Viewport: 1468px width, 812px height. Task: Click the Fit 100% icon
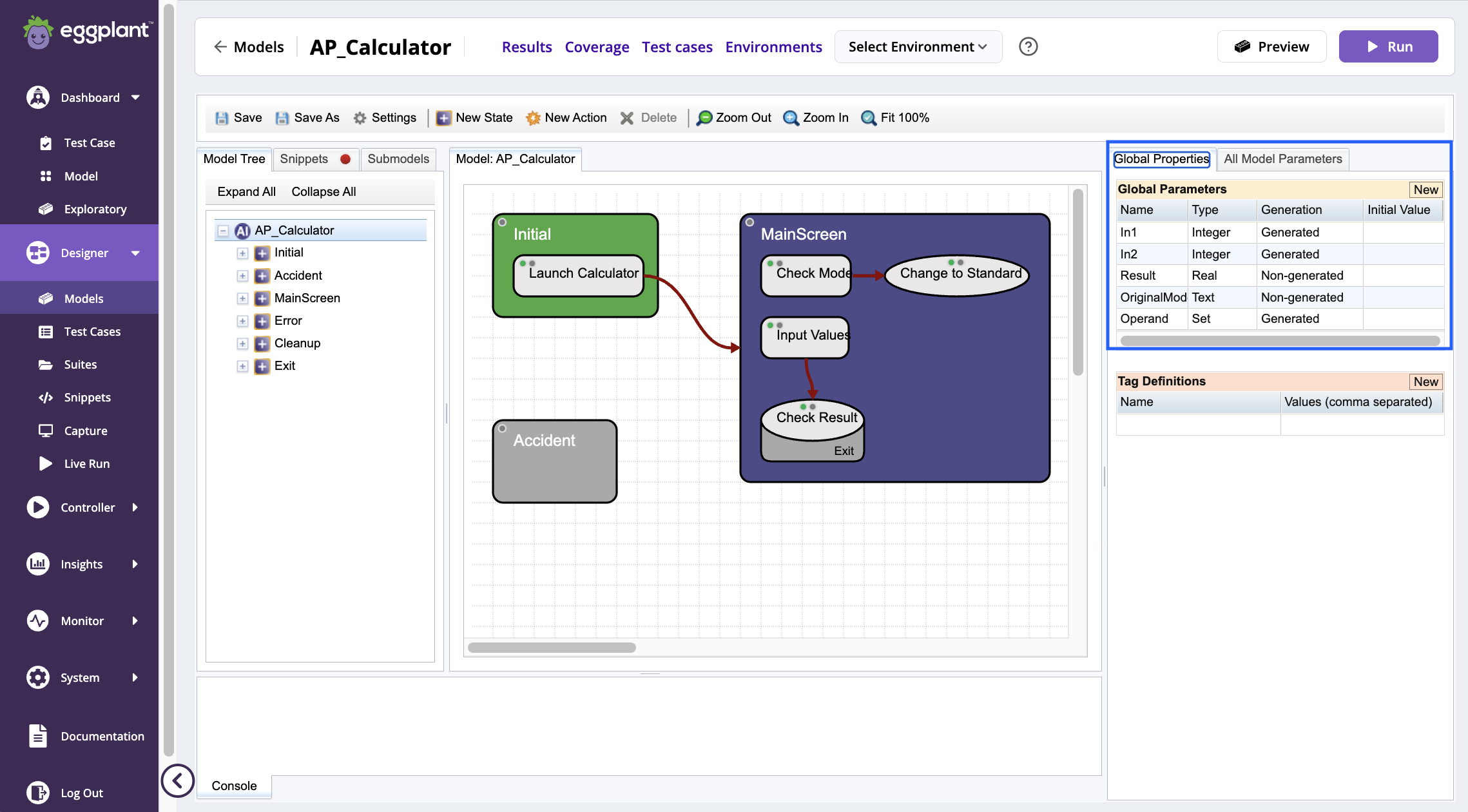(x=869, y=118)
